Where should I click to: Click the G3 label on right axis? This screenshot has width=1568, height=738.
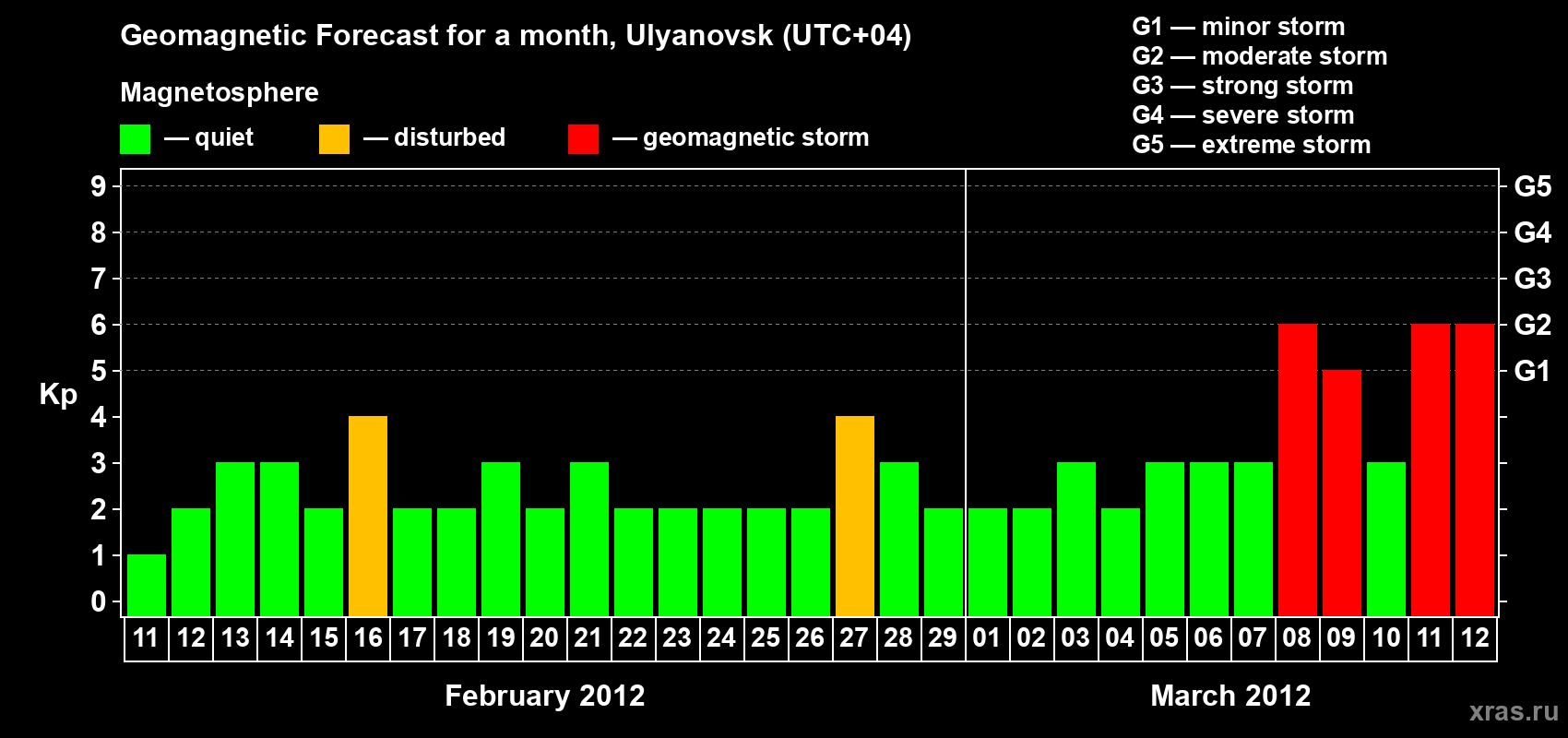1533,279
